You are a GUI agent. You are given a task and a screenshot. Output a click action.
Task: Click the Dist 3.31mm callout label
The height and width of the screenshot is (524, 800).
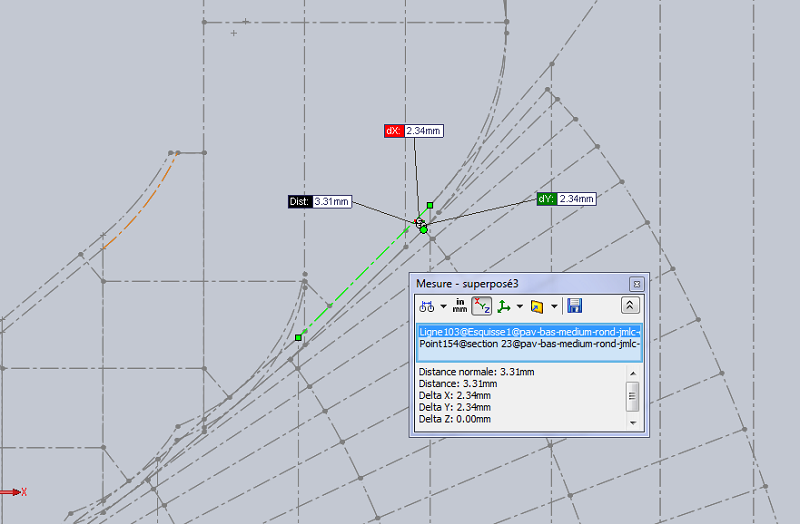tap(320, 202)
